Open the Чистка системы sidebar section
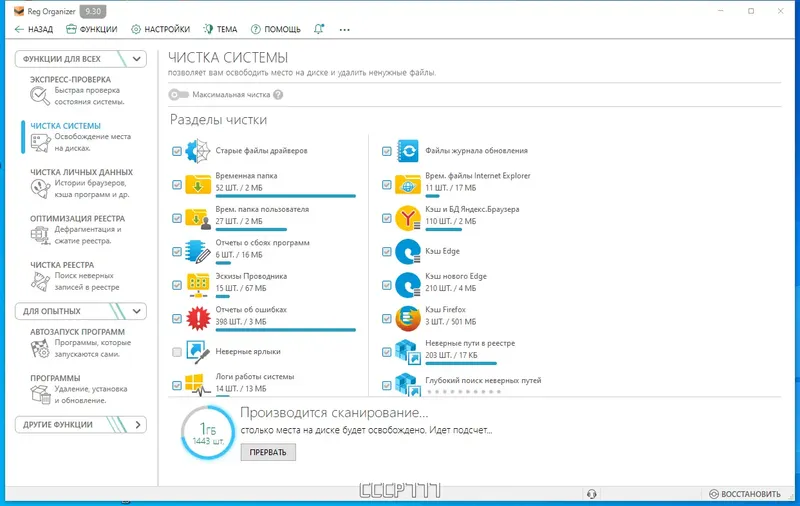The width and height of the screenshot is (800, 506). [82, 137]
